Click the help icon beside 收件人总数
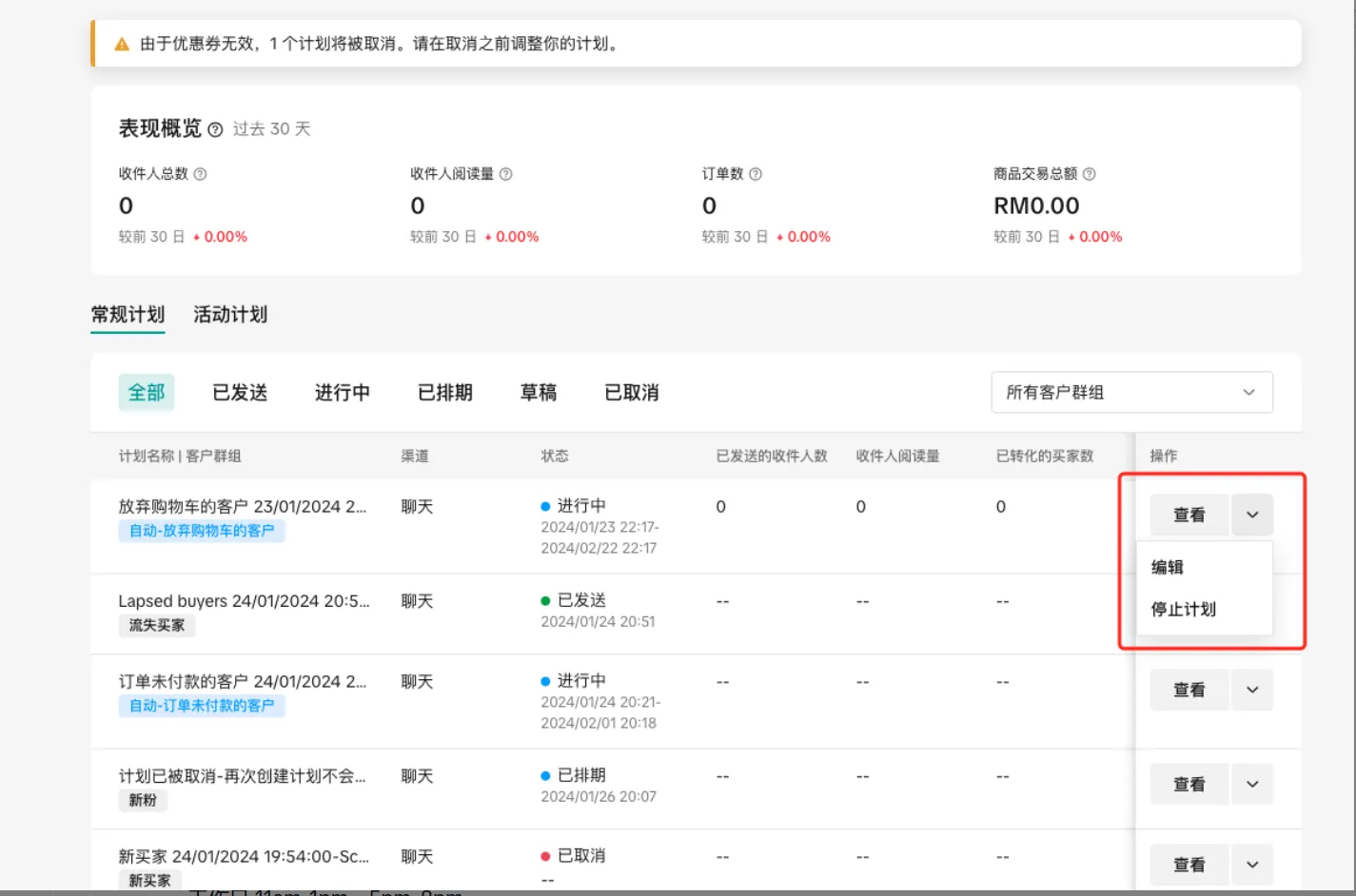1356x896 pixels. tap(201, 174)
